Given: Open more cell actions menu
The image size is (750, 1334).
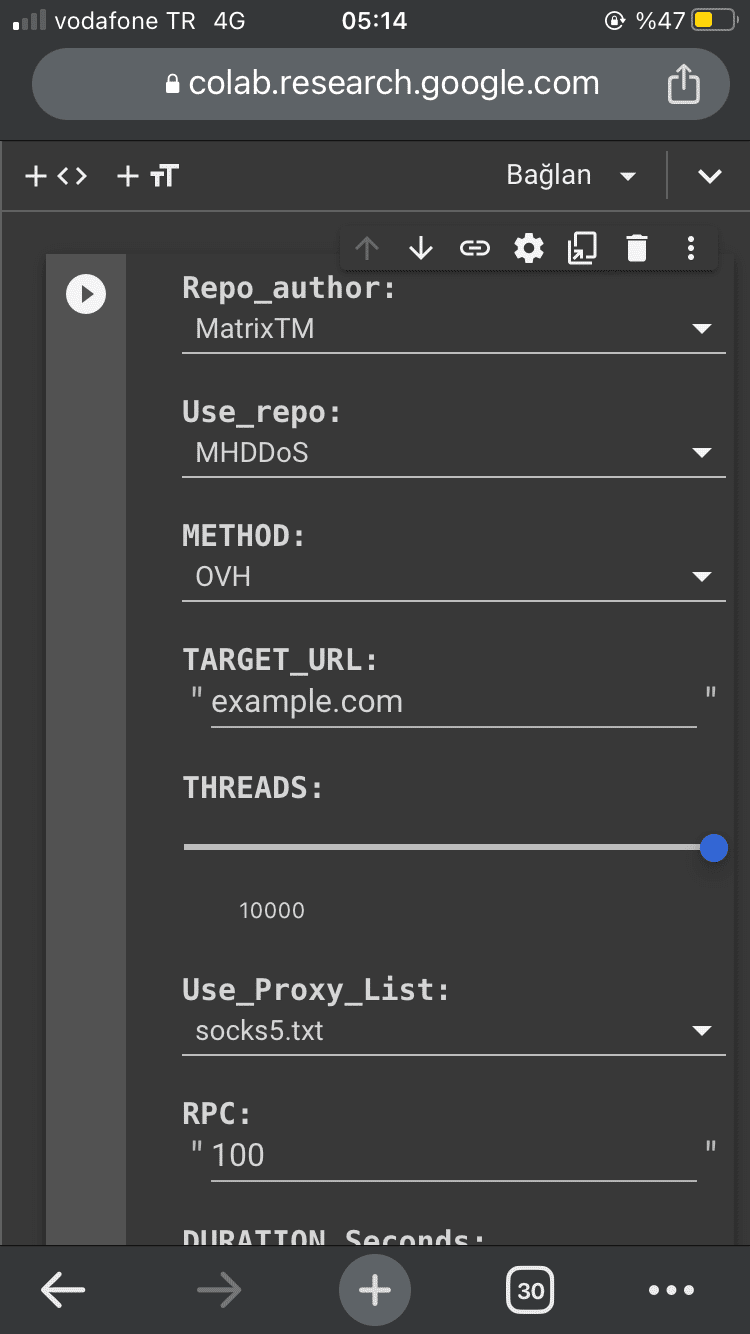Looking at the screenshot, I should click(x=691, y=248).
